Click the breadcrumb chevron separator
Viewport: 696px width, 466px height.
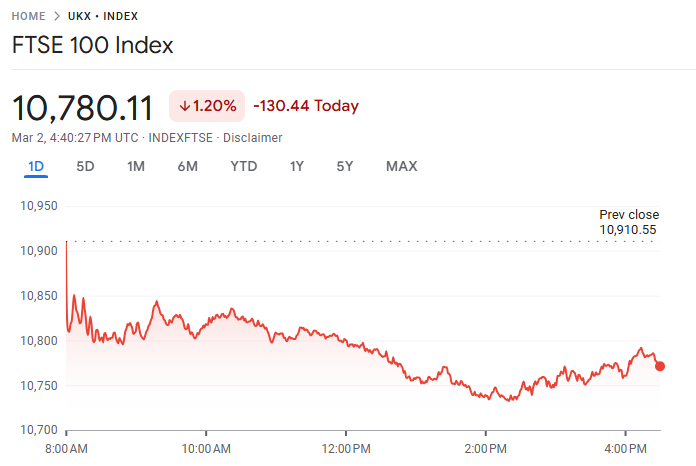pyautogui.click(x=57, y=16)
